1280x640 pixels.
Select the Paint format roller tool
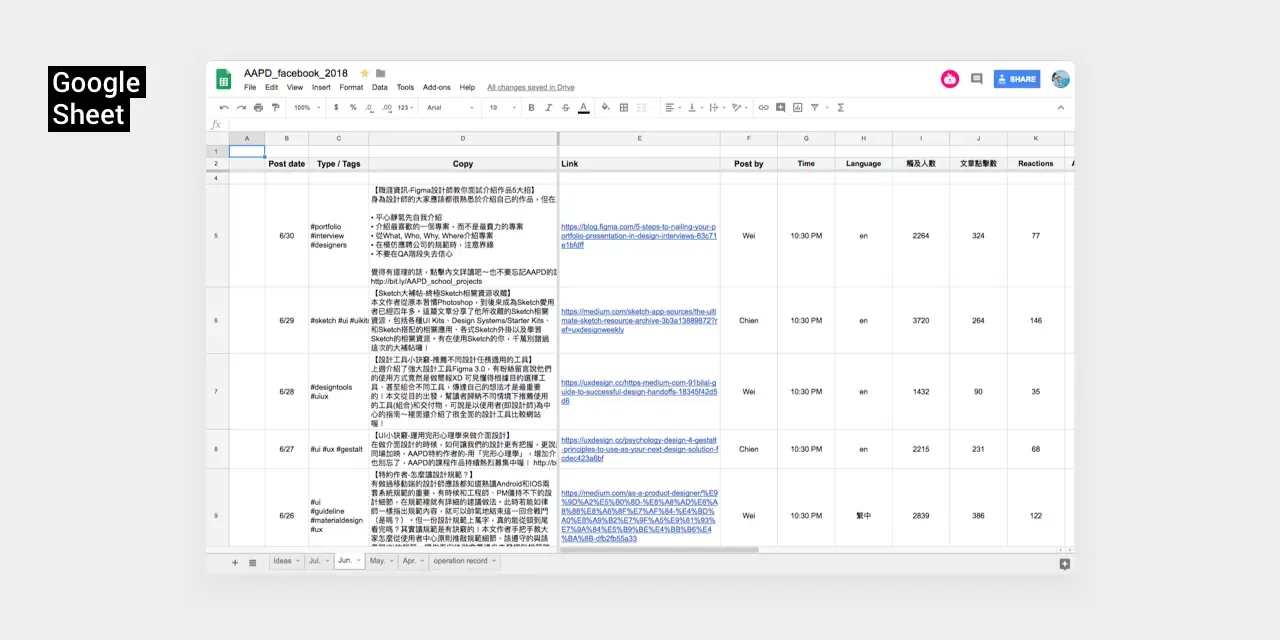pos(275,107)
